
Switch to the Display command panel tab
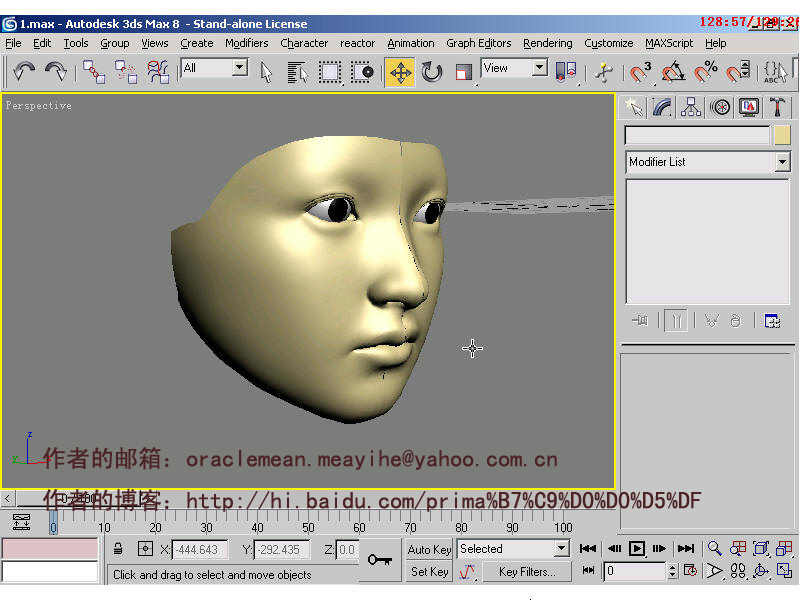coord(749,108)
